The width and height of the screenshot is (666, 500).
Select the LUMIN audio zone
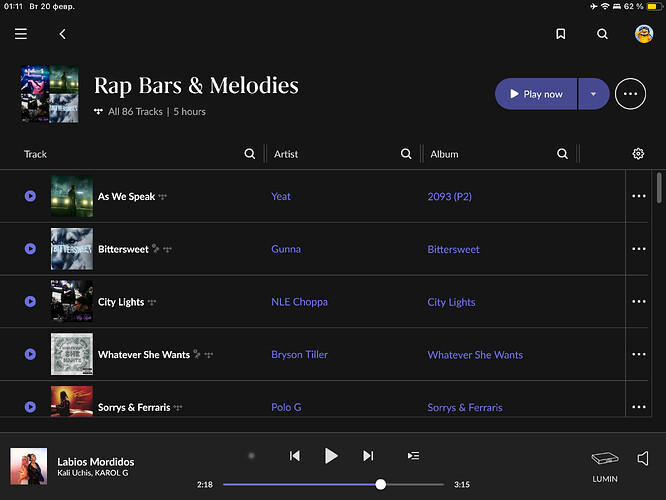(605, 466)
